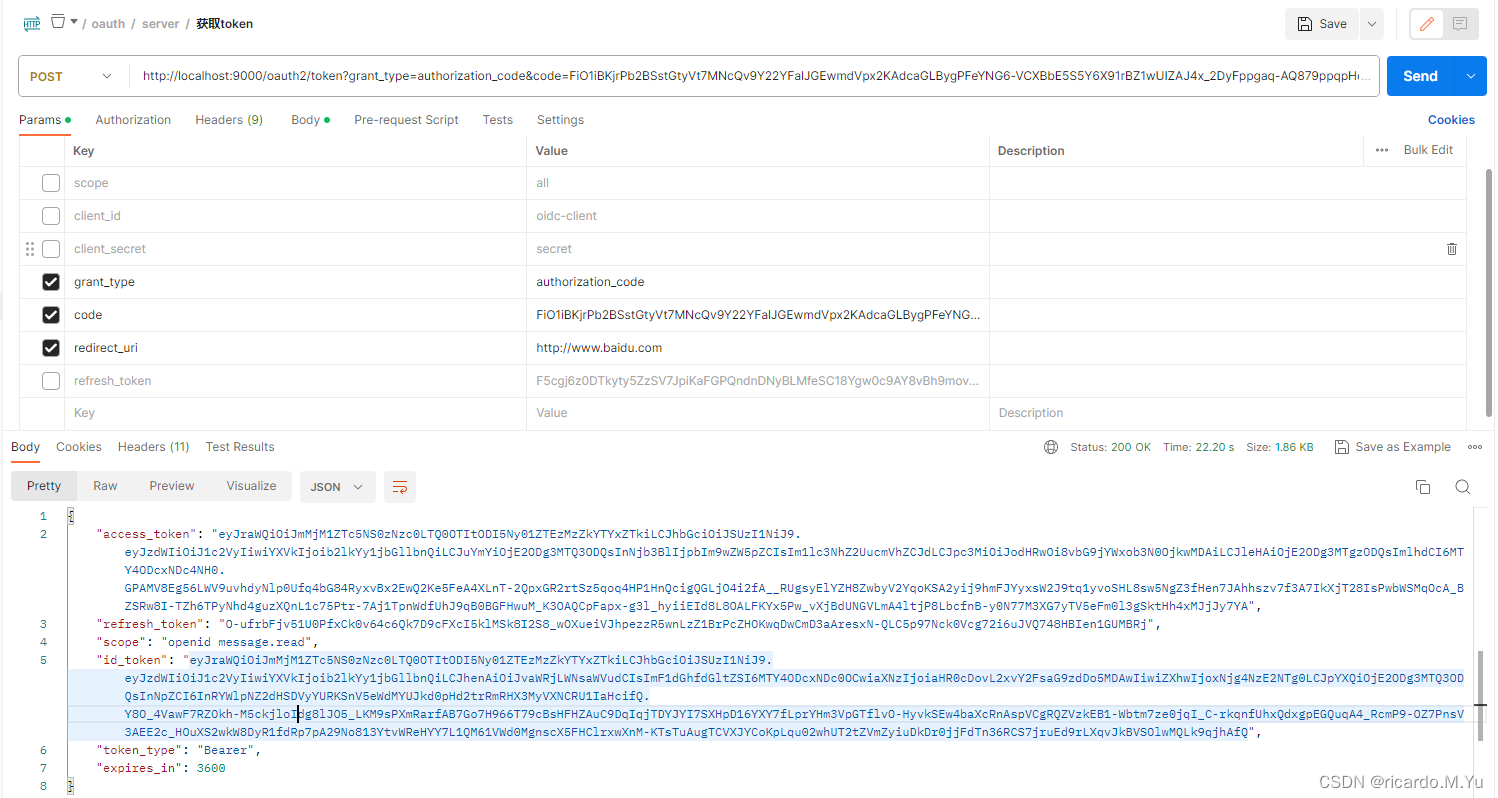Open the Authorization tab
This screenshot has width=1498, height=798.
click(x=133, y=120)
